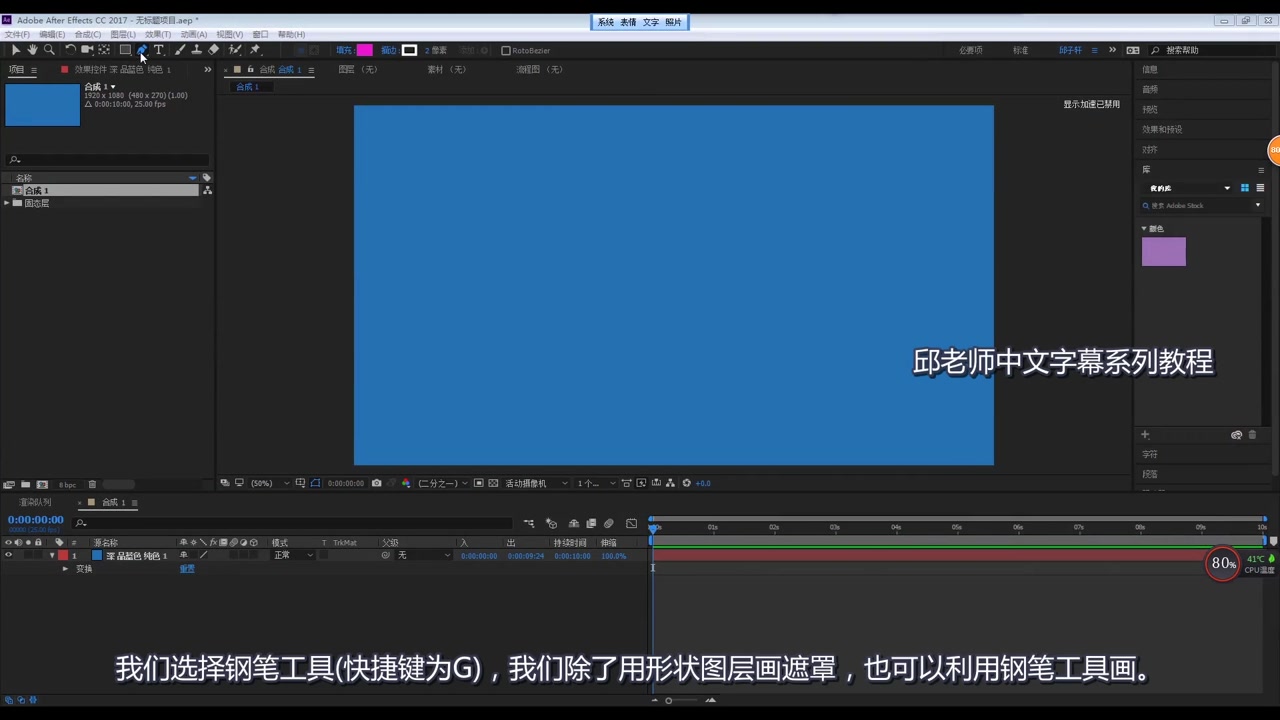Select the 必要项 workspace
This screenshot has height=720, width=1280.
point(970,50)
